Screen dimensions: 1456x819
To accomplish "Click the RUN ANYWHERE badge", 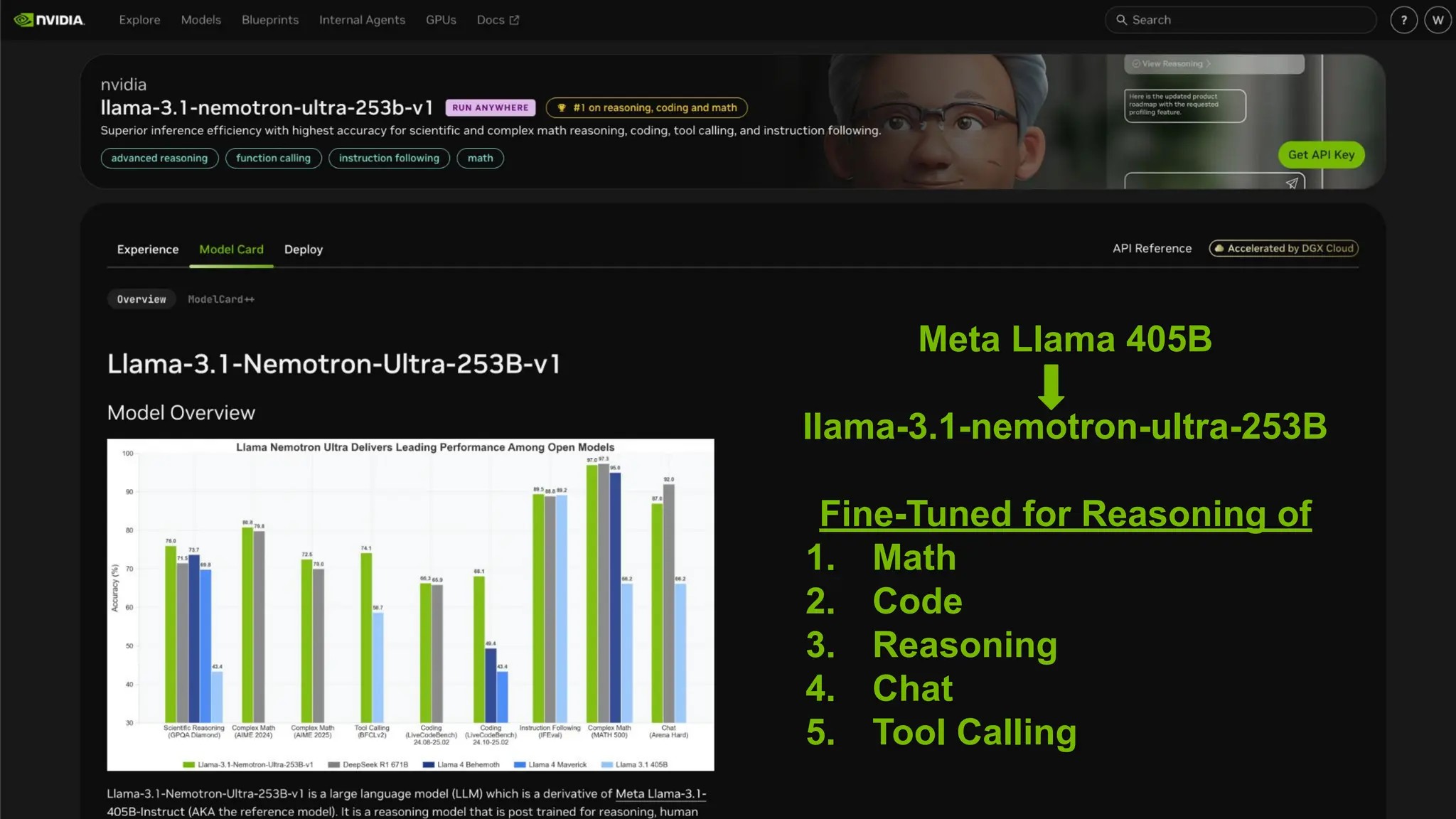I will click(491, 107).
